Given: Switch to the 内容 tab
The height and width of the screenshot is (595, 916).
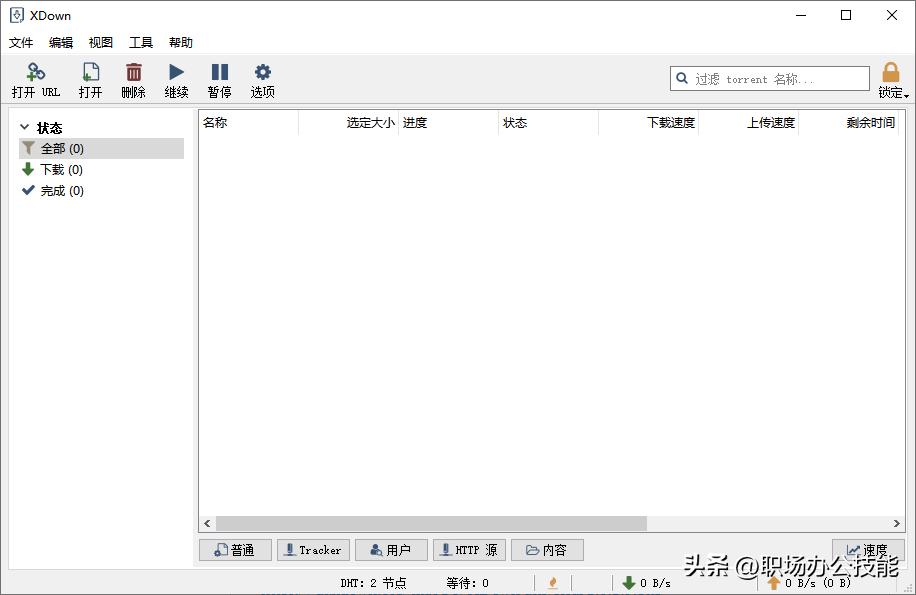Looking at the screenshot, I should [547, 550].
